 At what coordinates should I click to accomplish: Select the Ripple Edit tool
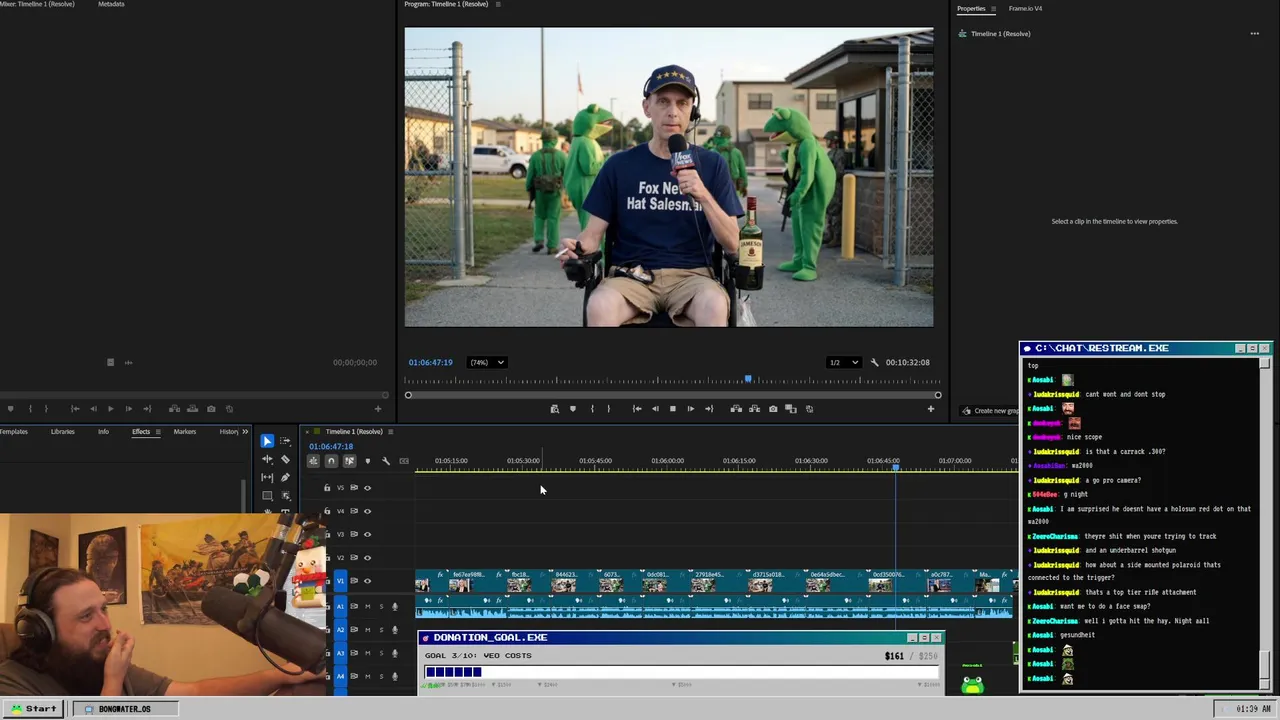pos(267,459)
